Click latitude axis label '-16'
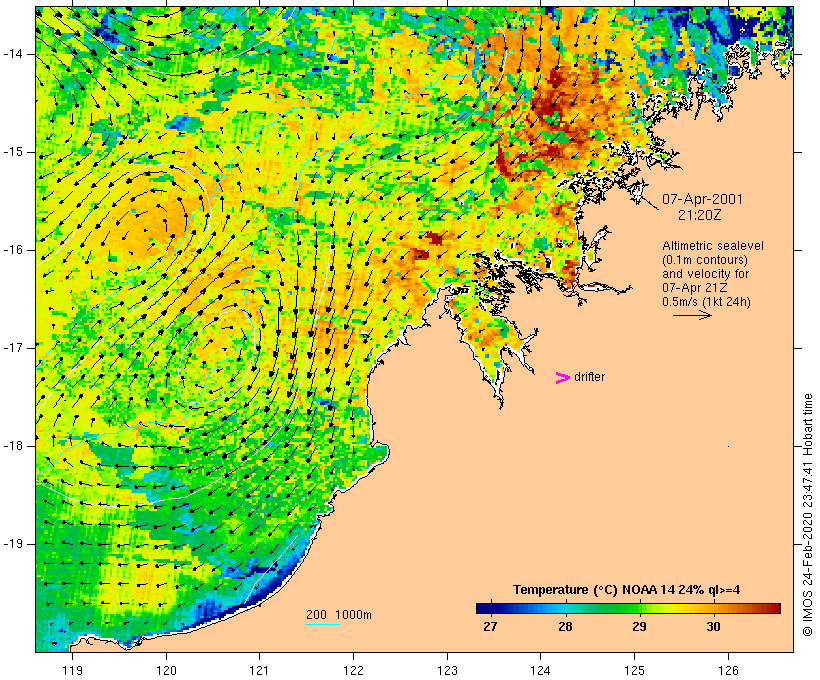The width and height of the screenshot is (820, 680). [x=13, y=250]
